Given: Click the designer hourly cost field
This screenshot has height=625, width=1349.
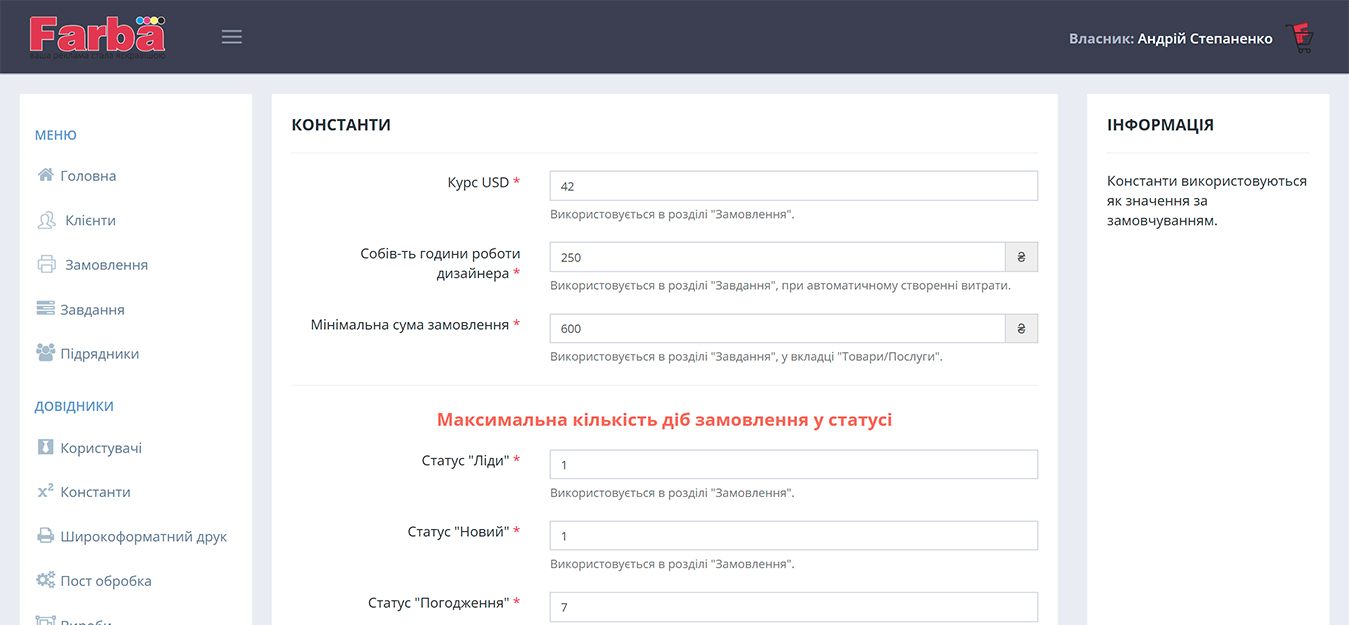Looking at the screenshot, I should click(x=777, y=257).
